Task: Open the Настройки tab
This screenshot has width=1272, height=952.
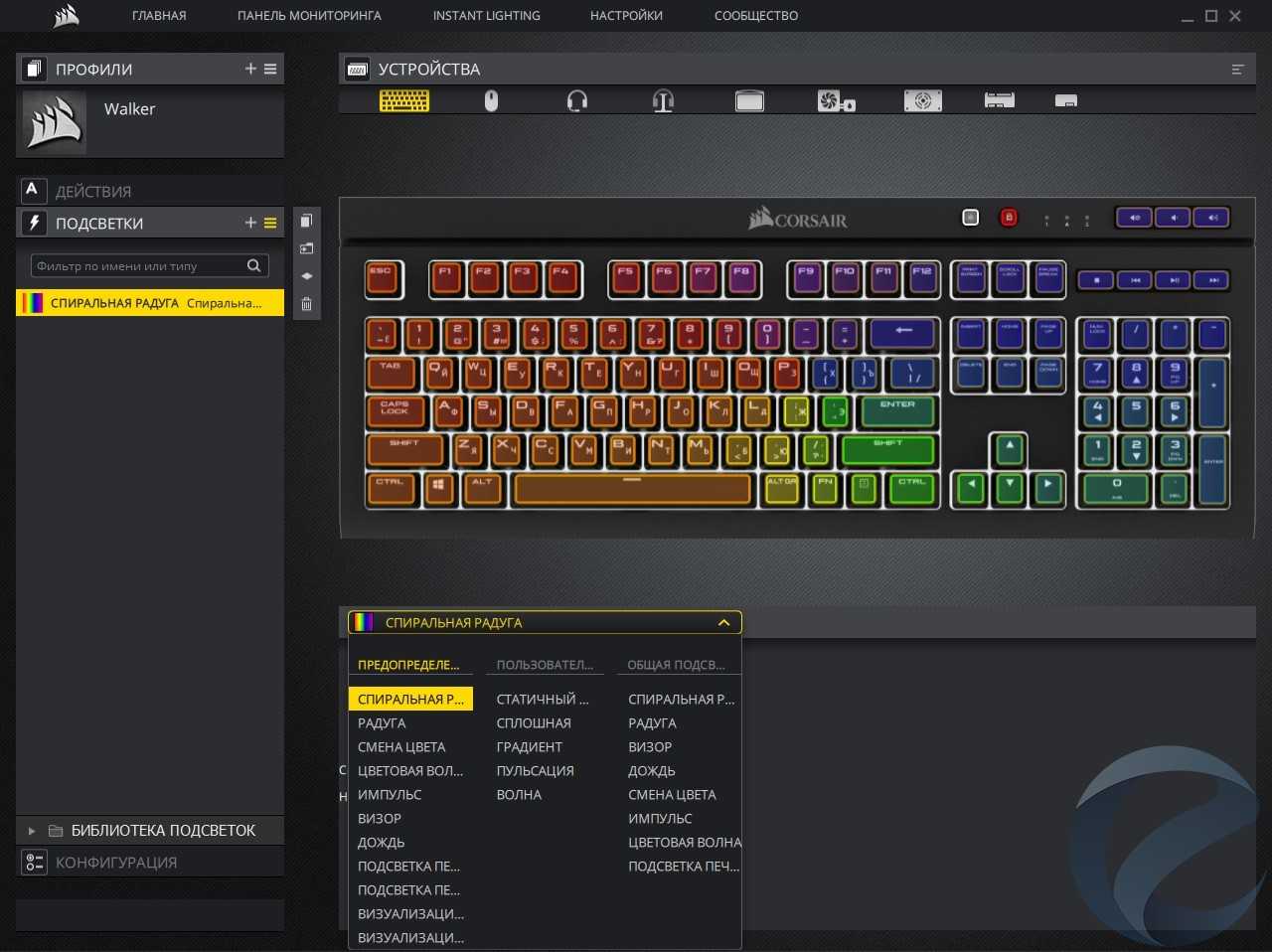Action: pos(626,16)
